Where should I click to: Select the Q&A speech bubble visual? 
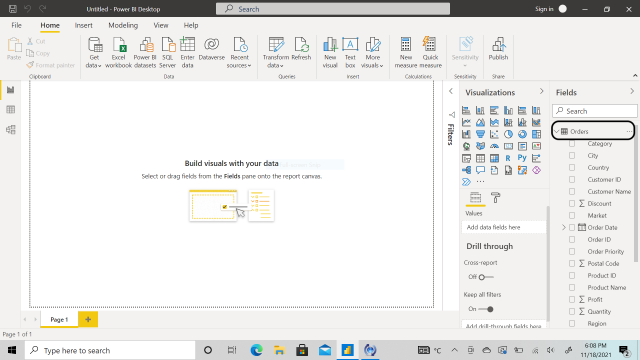[x=480, y=170]
